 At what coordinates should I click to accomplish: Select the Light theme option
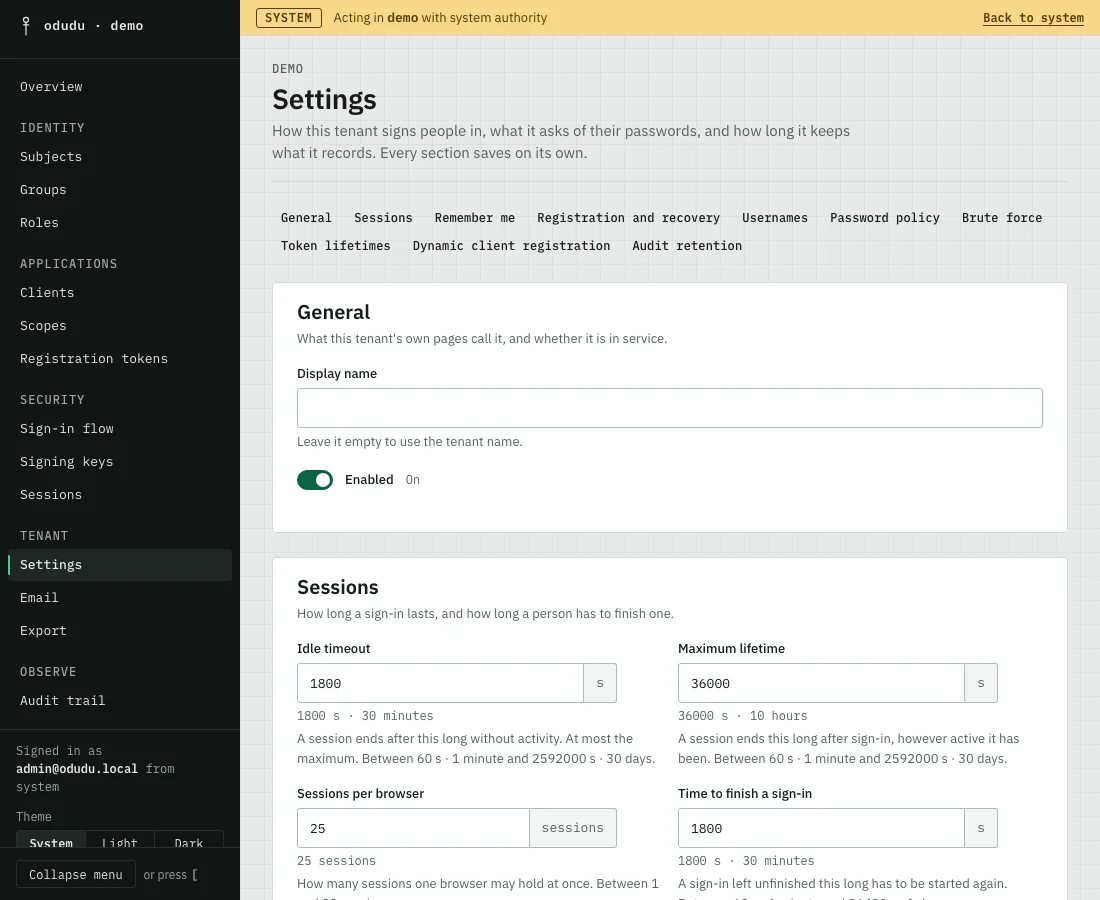119,842
